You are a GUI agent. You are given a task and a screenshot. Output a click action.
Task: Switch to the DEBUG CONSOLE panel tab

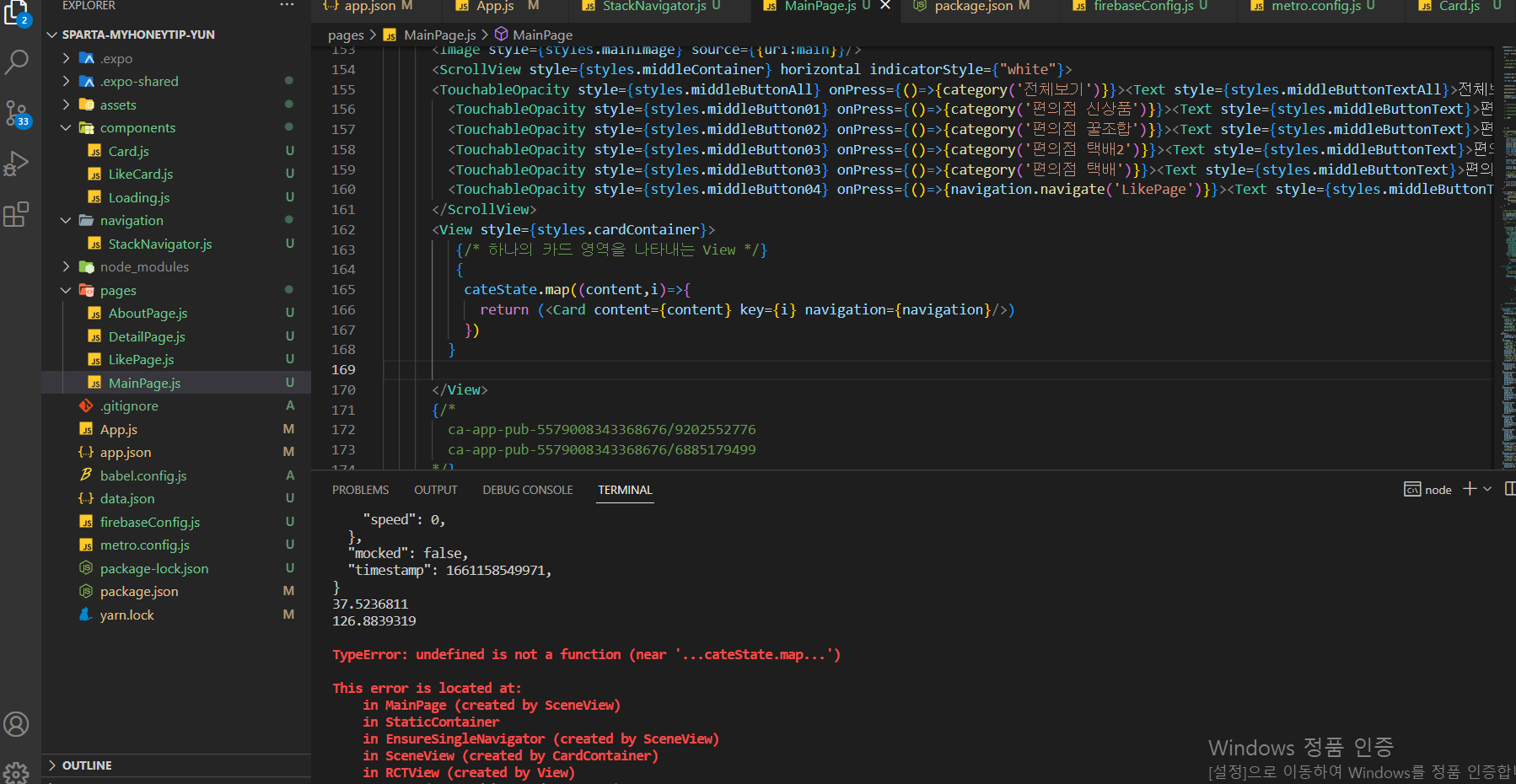click(527, 490)
